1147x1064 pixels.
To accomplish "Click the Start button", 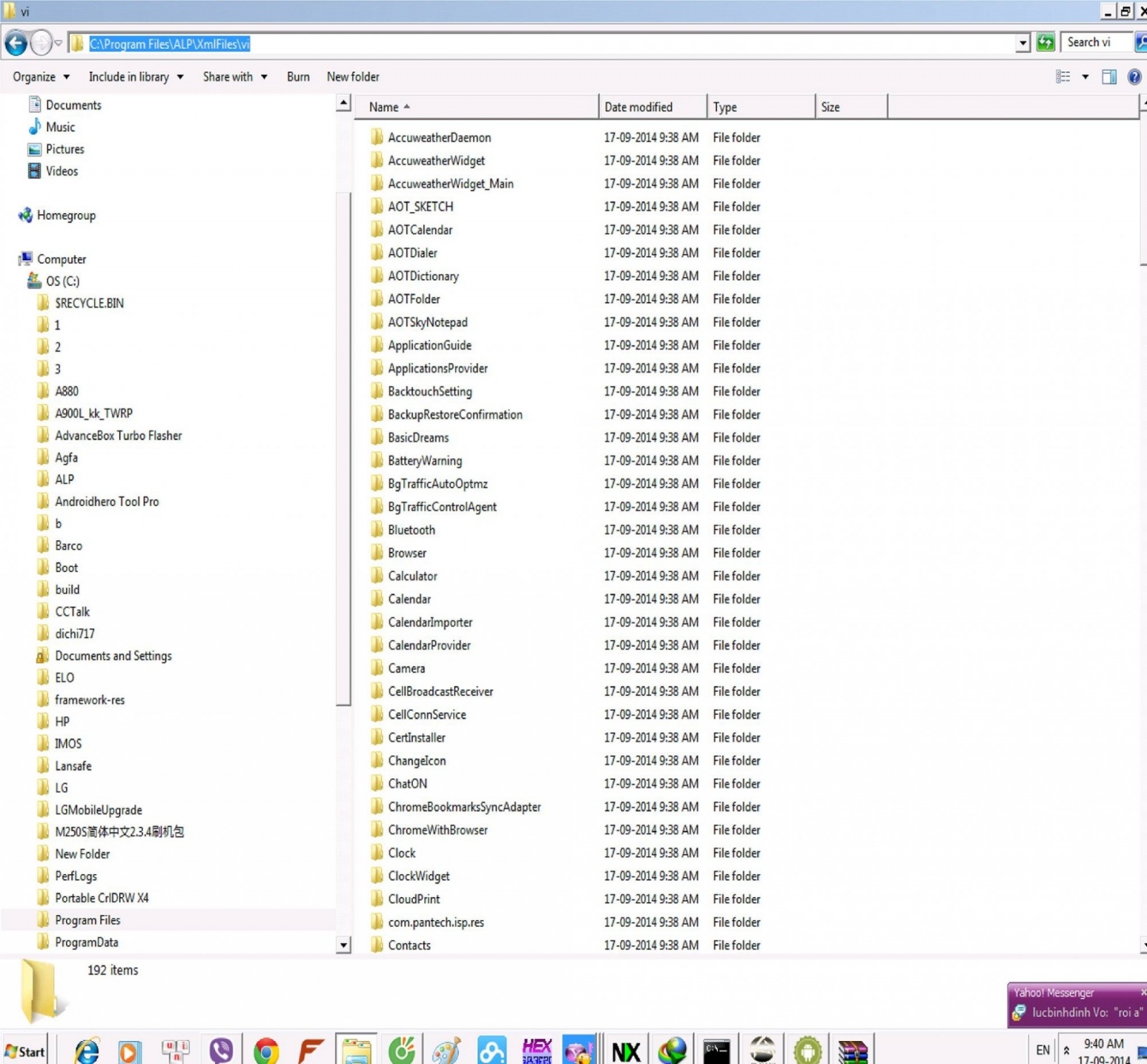I will [x=24, y=1051].
